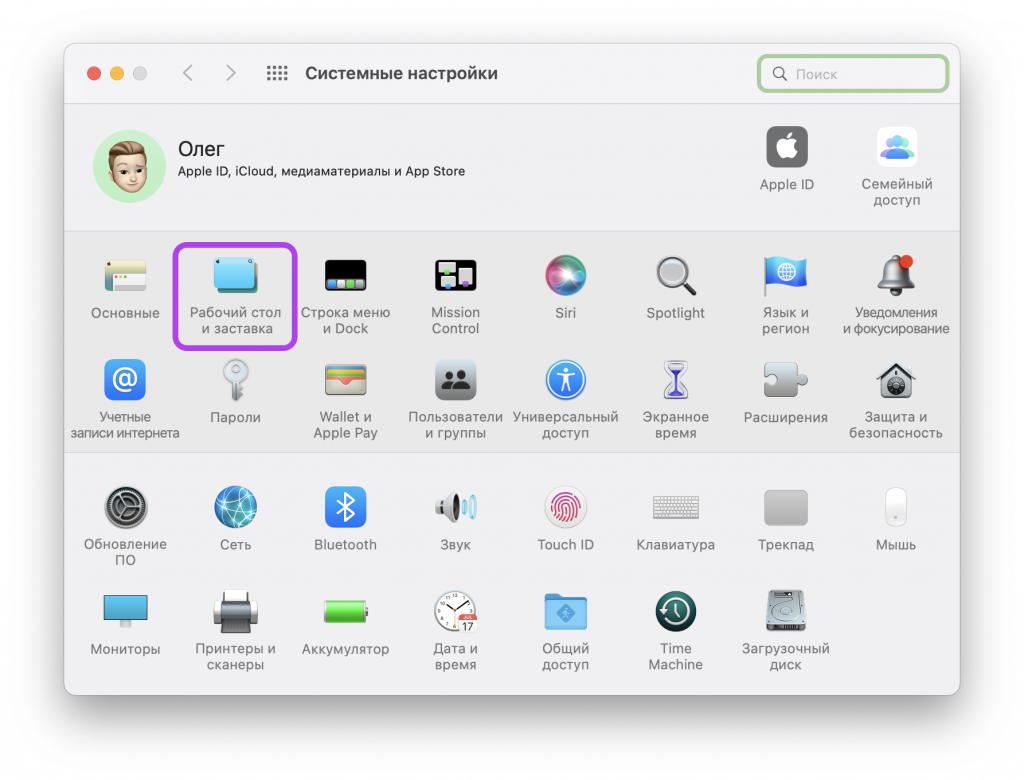The image size is (1024, 780).
Task: Show all preferences grid button
Action: [x=277, y=73]
